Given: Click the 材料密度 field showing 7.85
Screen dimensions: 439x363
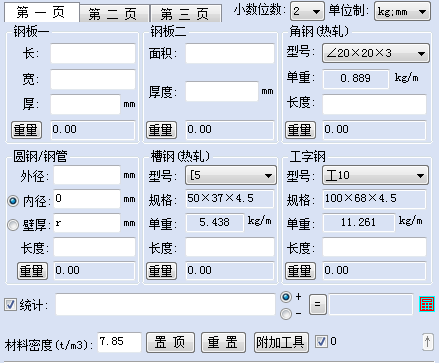Looking at the screenshot, I should pyautogui.click(x=120, y=342).
